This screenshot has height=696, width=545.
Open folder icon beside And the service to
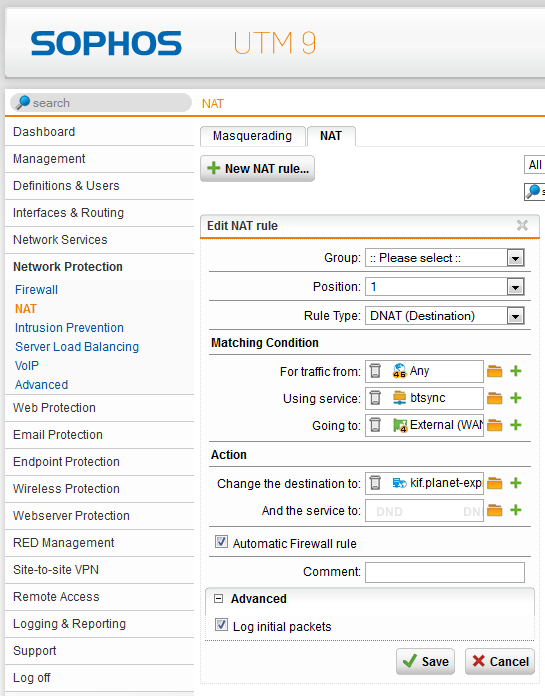pos(494,510)
